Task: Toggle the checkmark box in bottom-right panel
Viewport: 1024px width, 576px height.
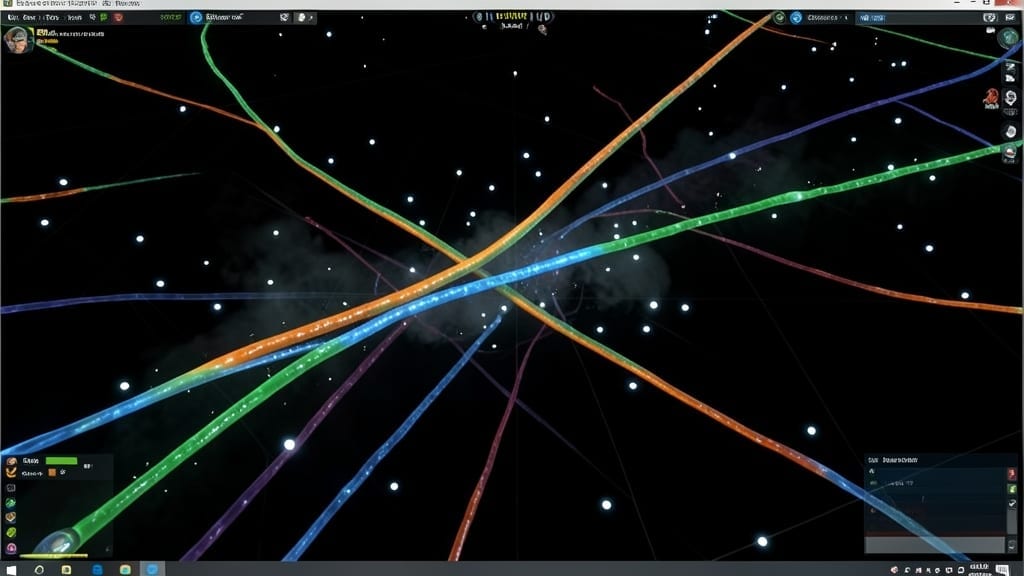Action: [x=1012, y=504]
